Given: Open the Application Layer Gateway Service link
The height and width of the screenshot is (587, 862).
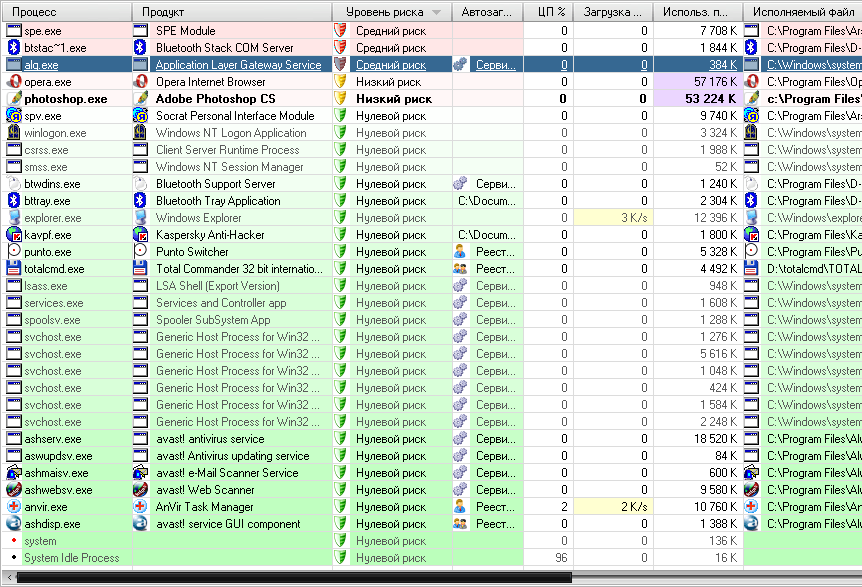Looking at the screenshot, I should (x=238, y=65).
